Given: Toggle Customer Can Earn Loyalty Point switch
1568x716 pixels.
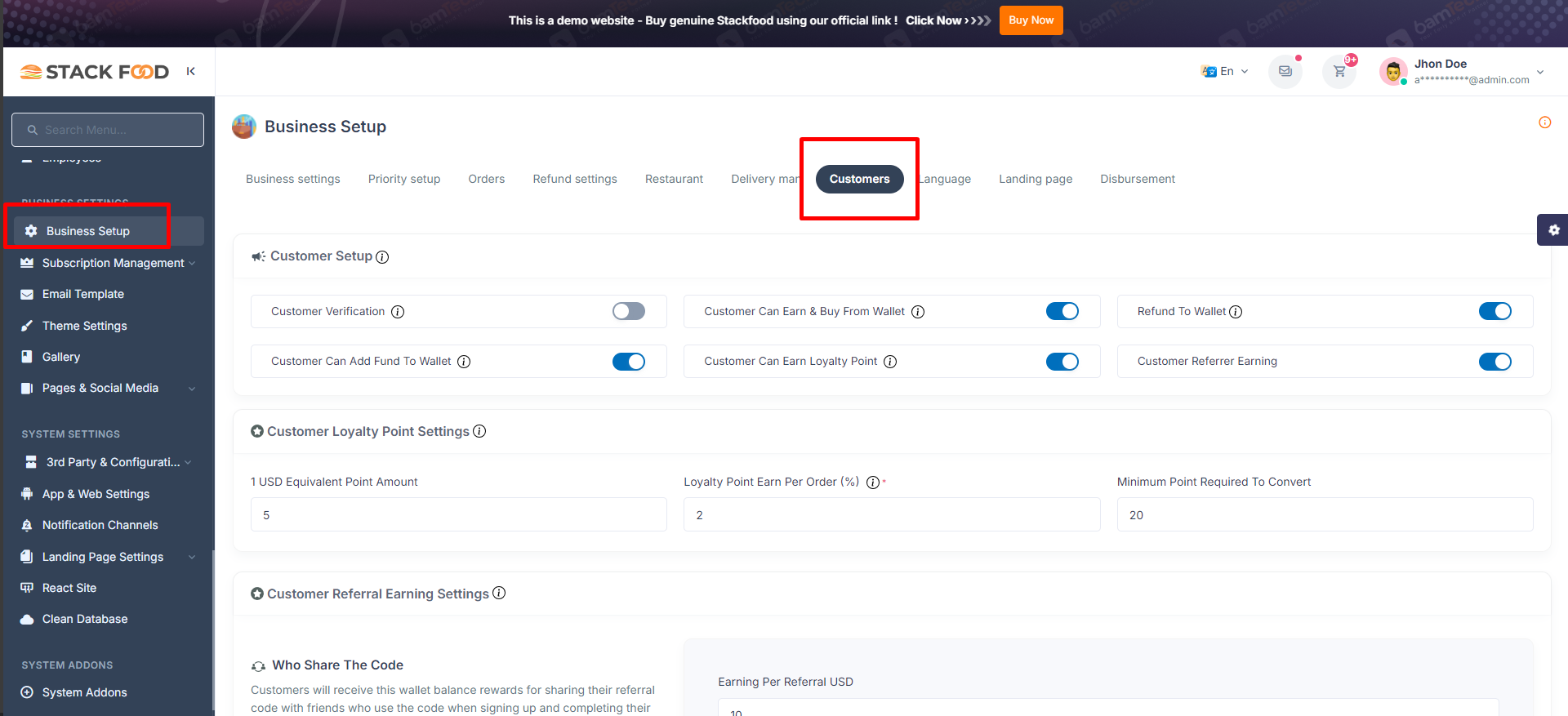Looking at the screenshot, I should tap(1062, 362).
